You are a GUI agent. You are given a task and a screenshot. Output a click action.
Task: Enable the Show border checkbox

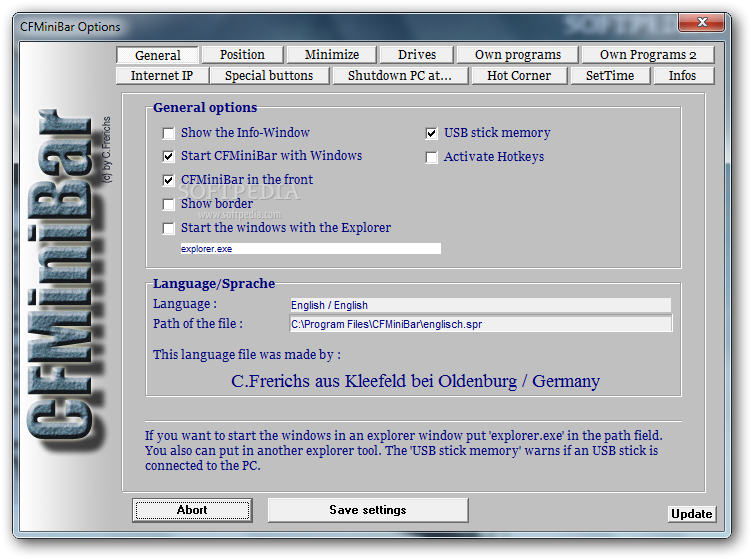(x=168, y=204)
